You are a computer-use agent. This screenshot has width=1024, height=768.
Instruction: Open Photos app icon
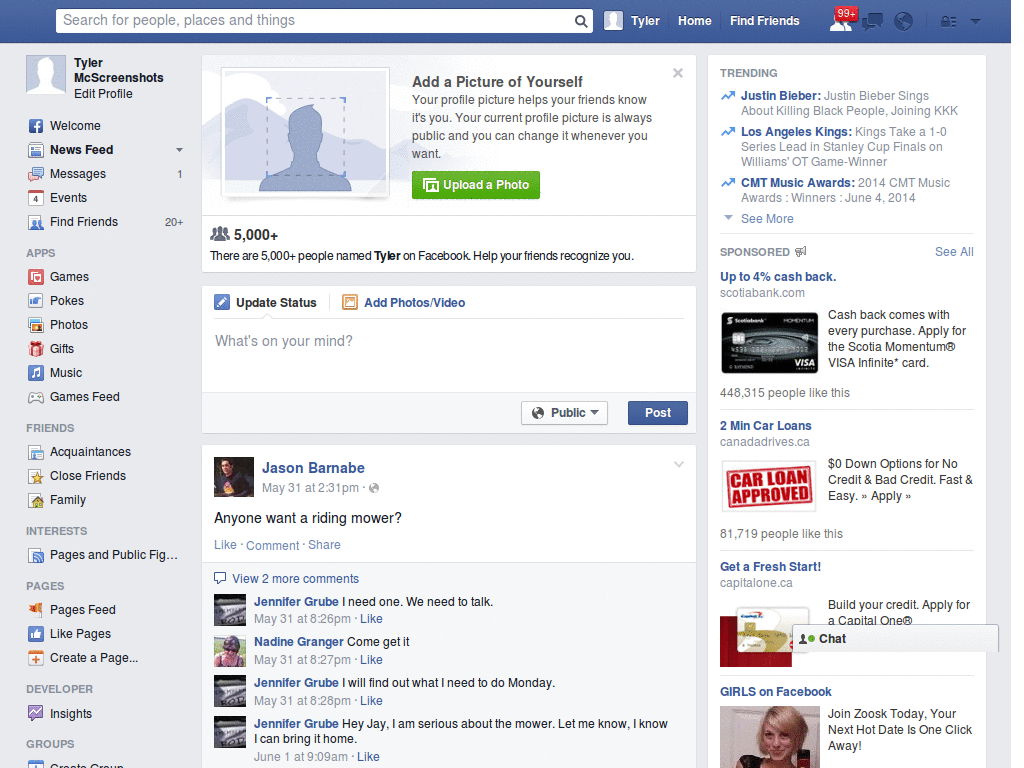(36, 325)
